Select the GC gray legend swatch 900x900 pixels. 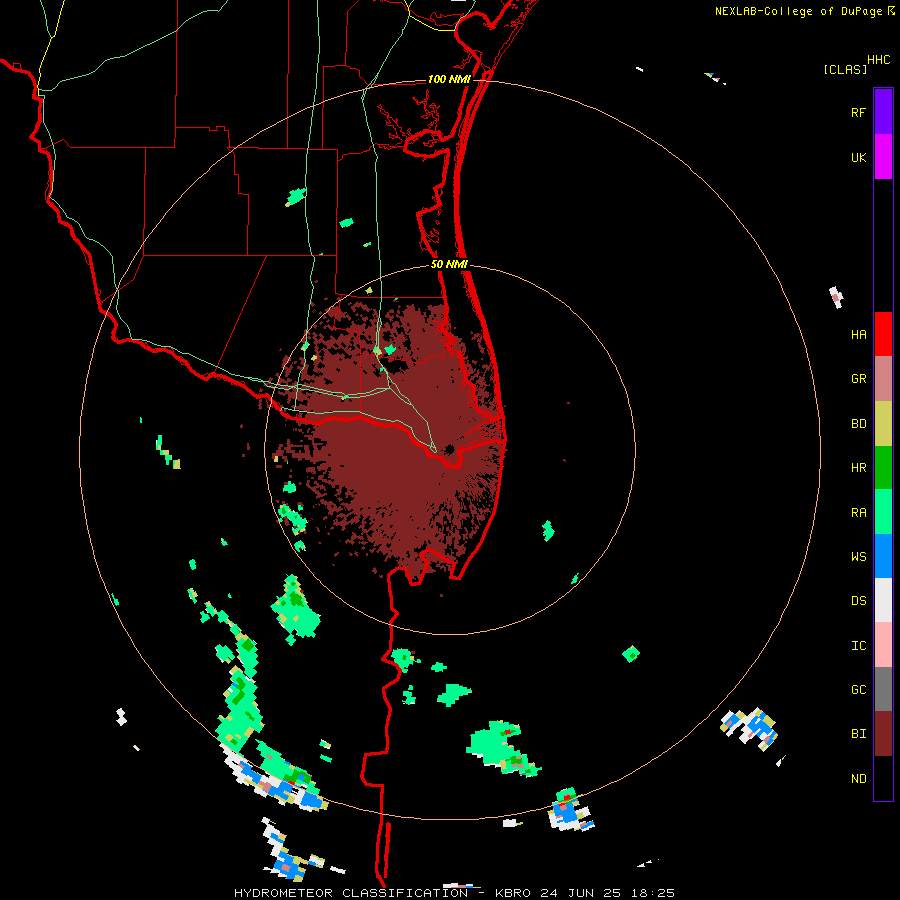(x=883, y=689)
